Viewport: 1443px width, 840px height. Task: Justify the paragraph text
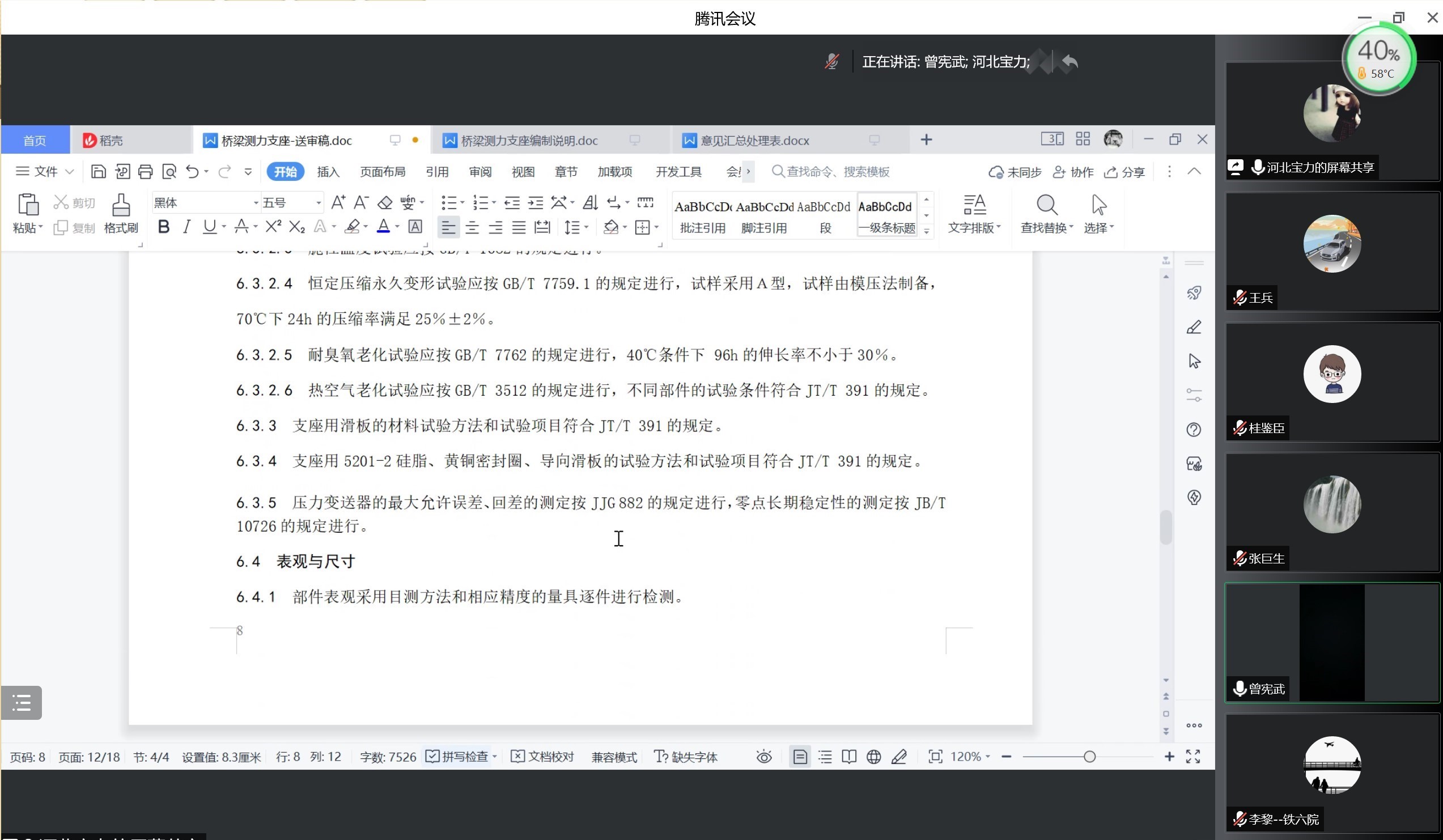pos(519,228)
